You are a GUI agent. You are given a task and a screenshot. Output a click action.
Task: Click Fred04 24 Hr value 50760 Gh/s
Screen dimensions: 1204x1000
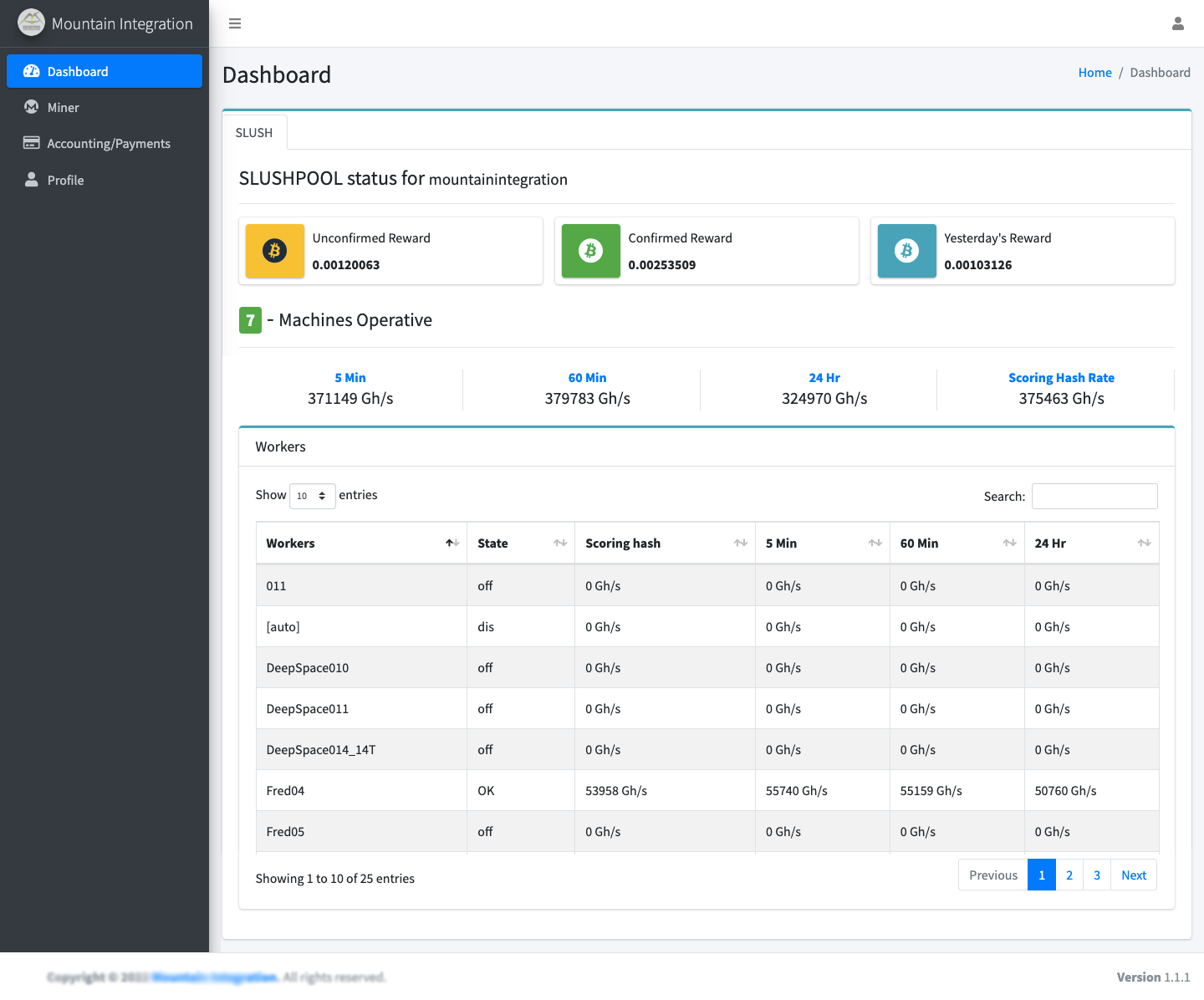tap(1066, 791)
